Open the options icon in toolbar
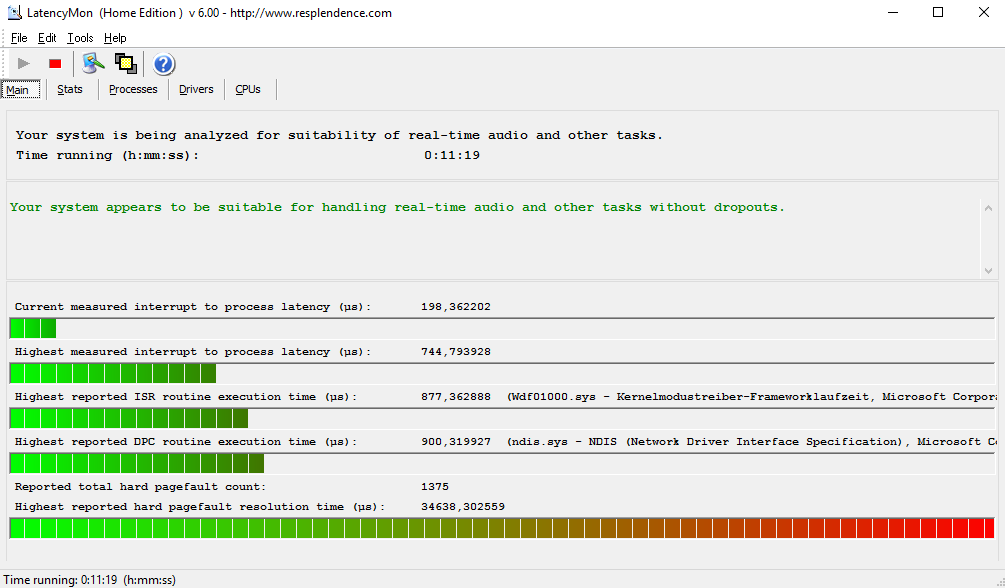 (x=93, y=63)
